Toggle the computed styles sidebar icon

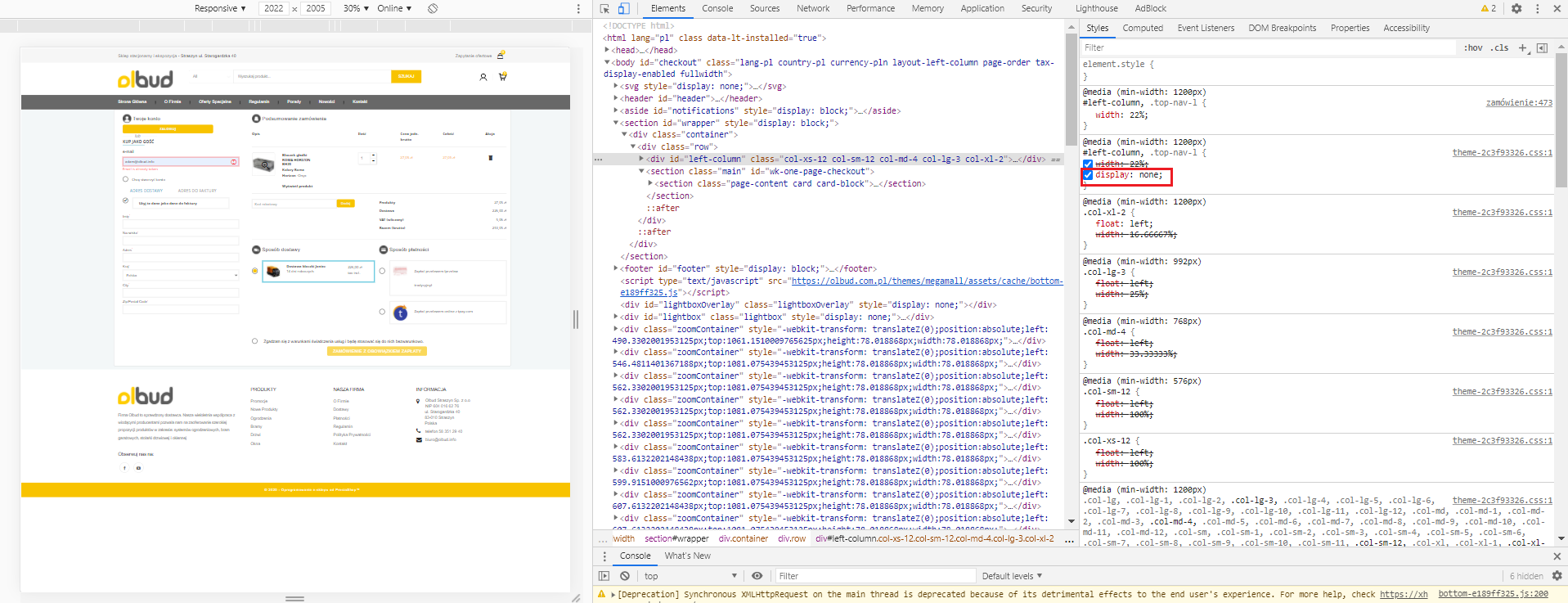(x=1542, y=48)
